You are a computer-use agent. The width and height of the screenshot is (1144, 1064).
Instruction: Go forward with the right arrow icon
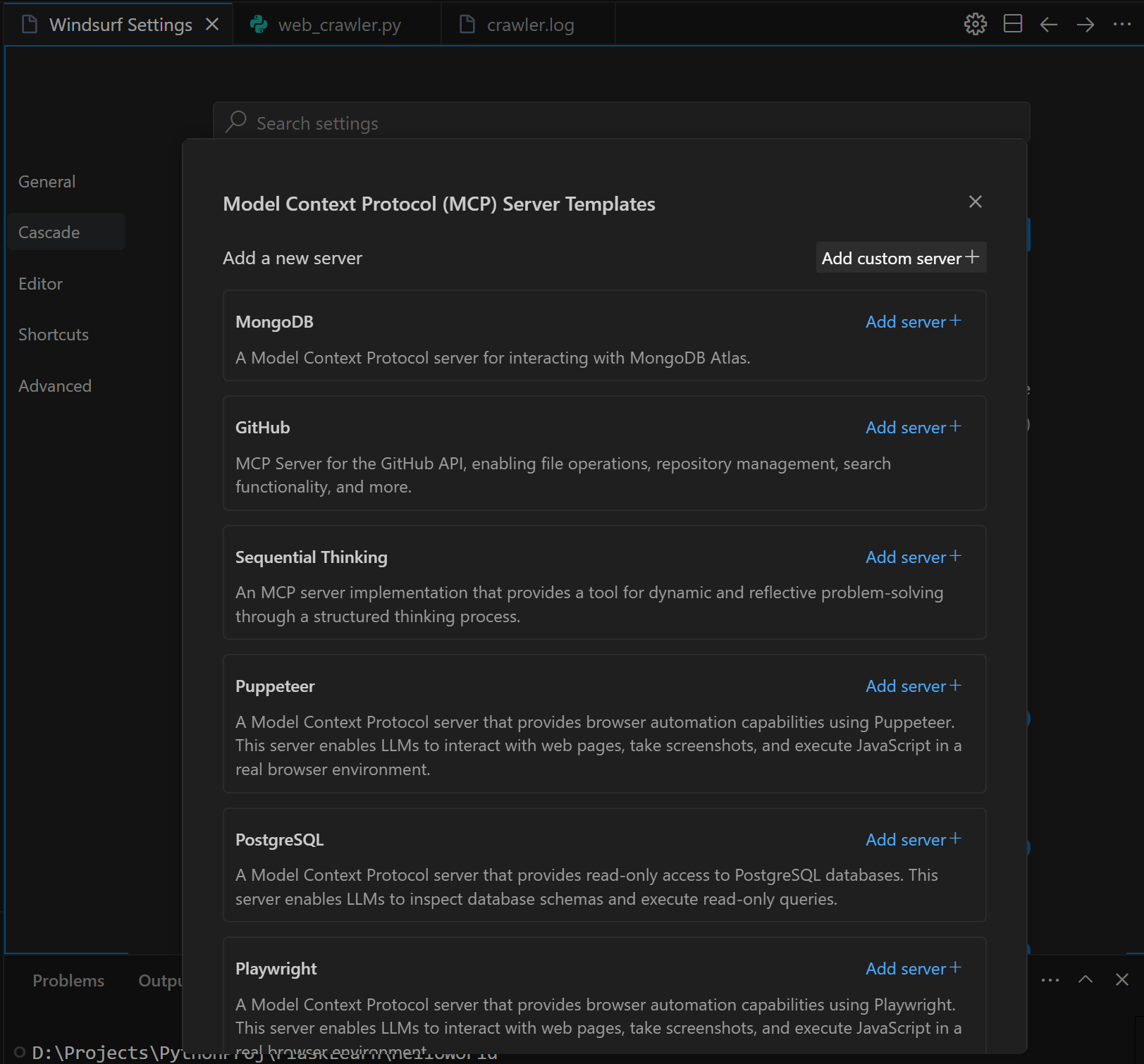(1085, 25)
